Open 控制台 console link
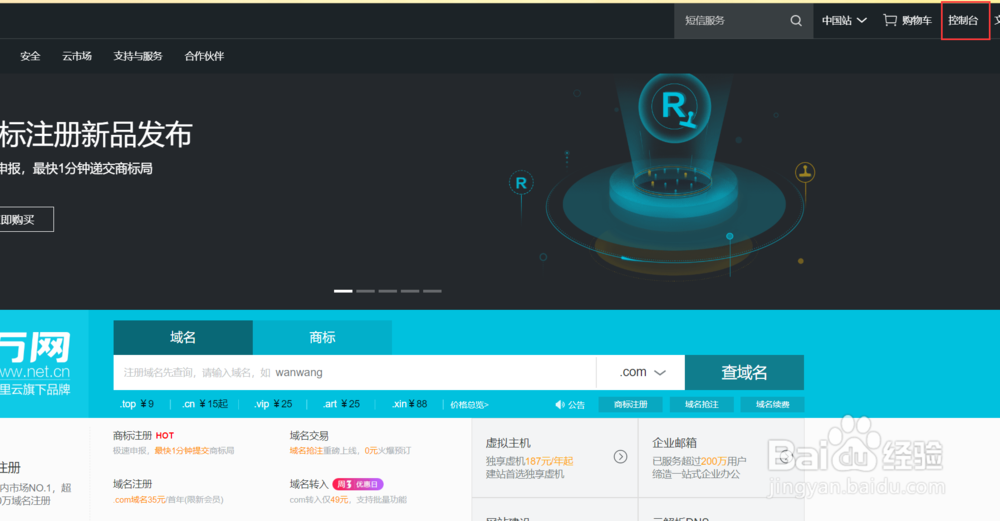 [x=963, y=20]
